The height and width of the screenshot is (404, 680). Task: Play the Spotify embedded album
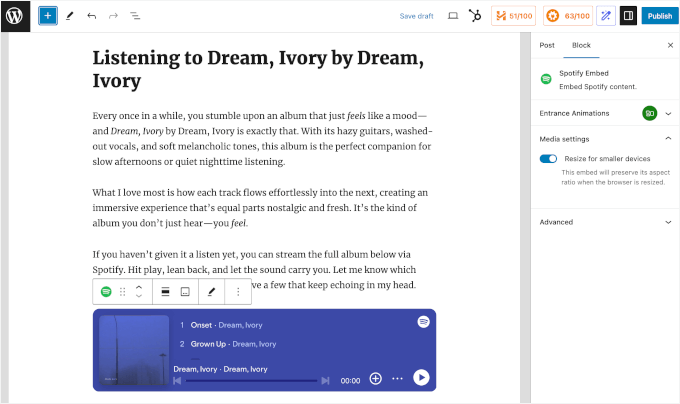(421, 378)
